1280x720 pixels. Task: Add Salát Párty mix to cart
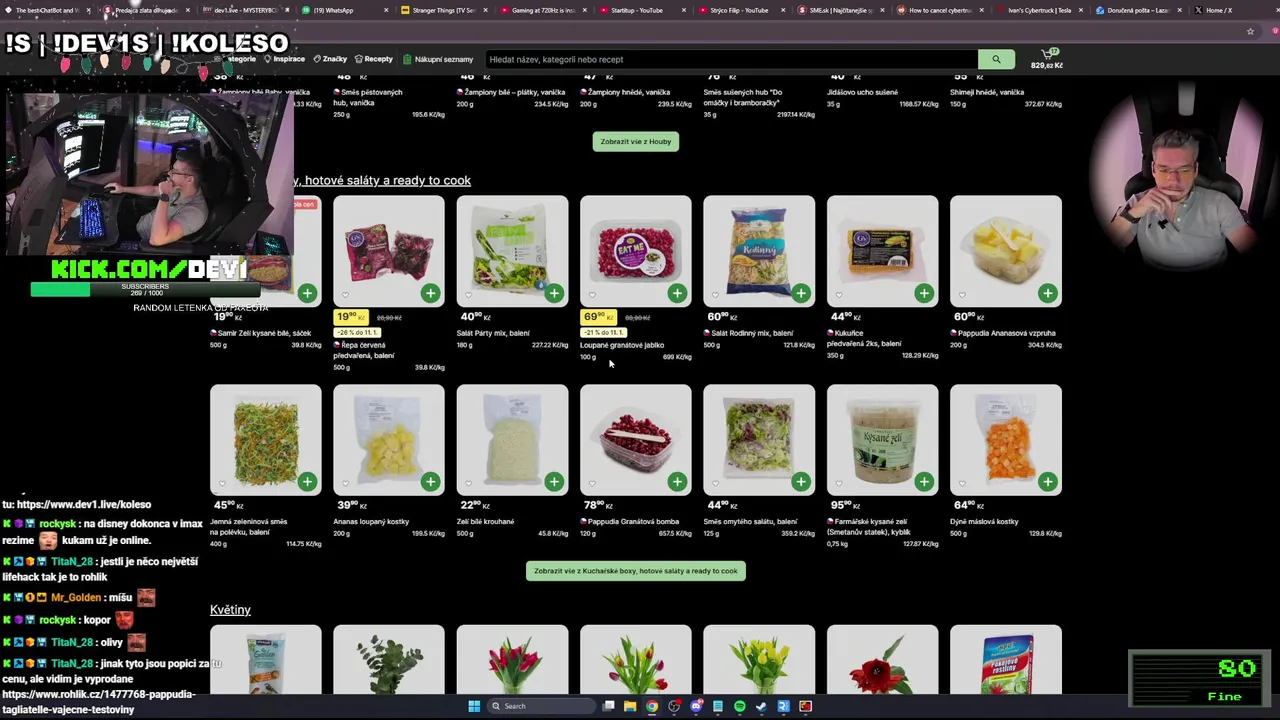554,293
